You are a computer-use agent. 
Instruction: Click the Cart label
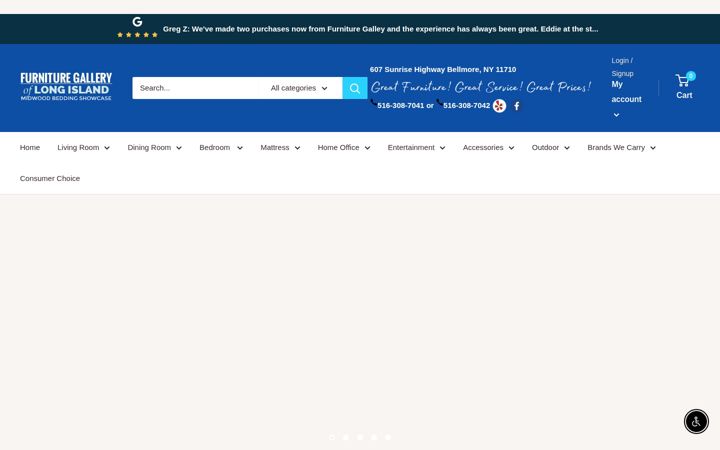coord(684,95)
